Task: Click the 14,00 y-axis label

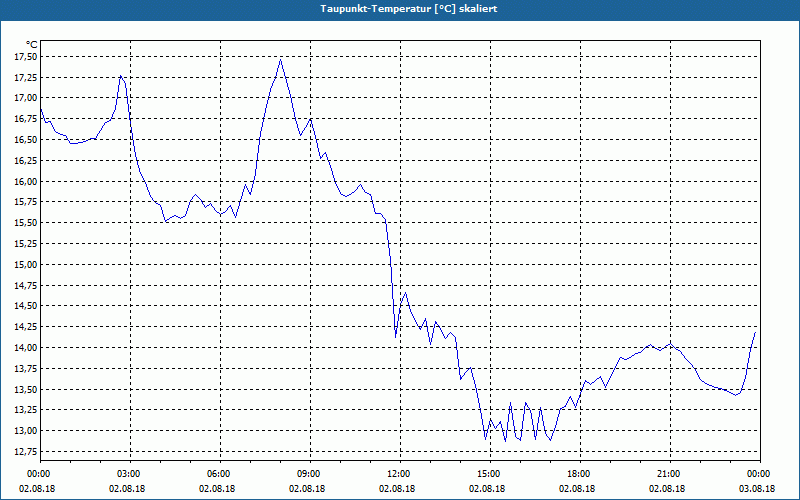Action: 25,348
